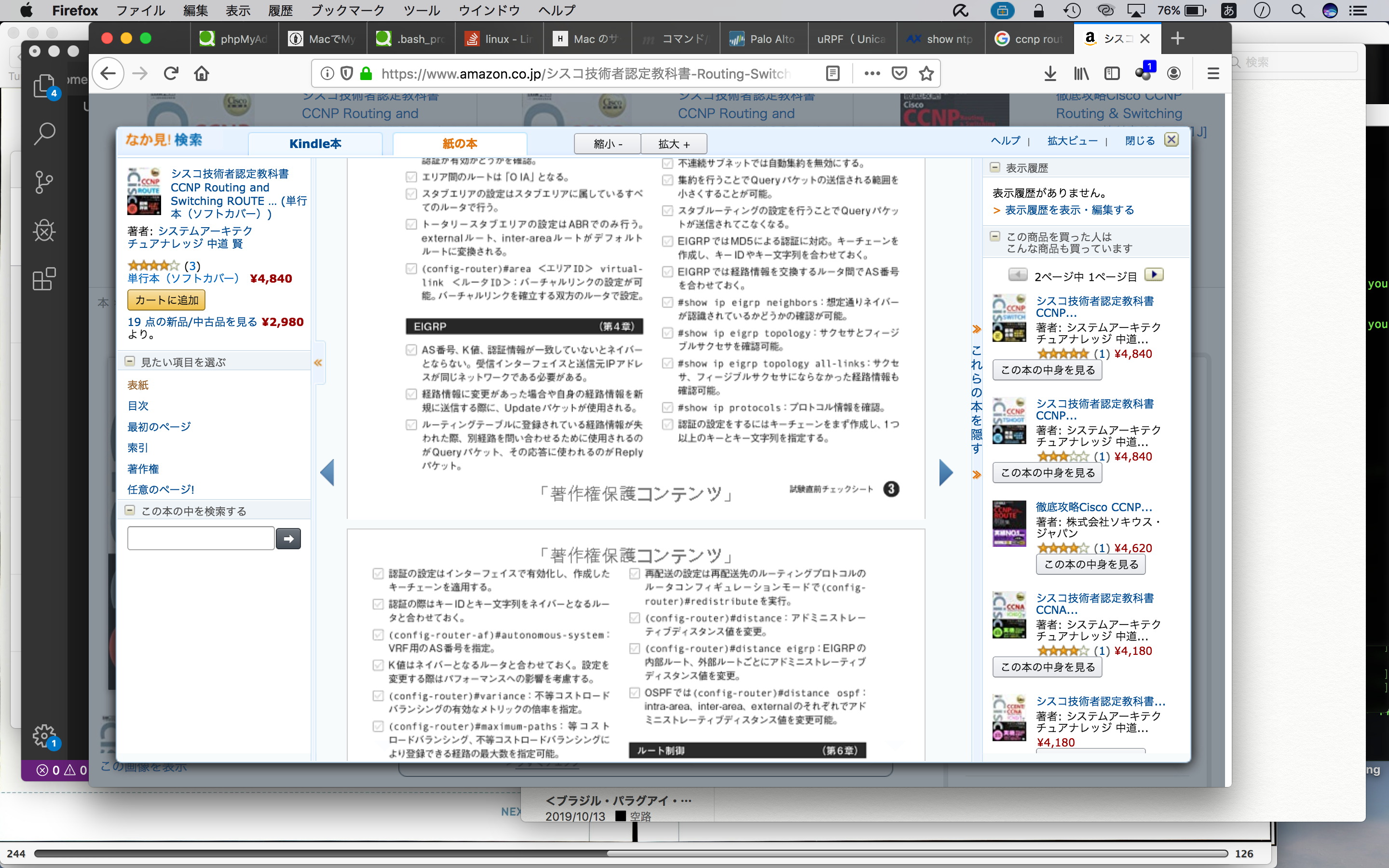Go back with the Firefox back arrow
The height and width of the screenshot is (868, 1389).
108,73
